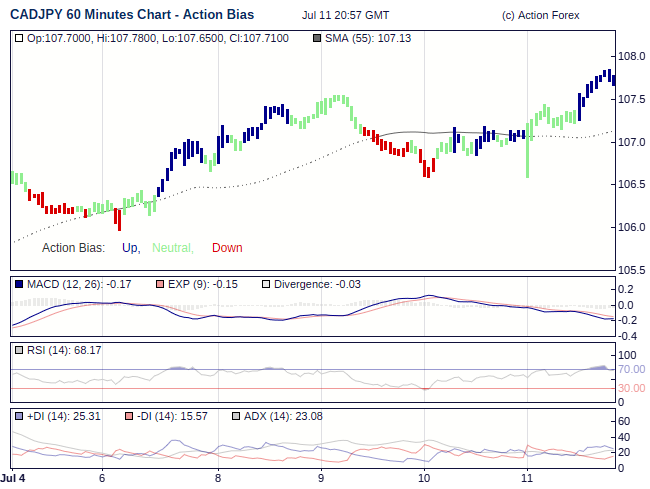Select the red 'Down' action bias label

pyautogui.click(x=227, y=248)
